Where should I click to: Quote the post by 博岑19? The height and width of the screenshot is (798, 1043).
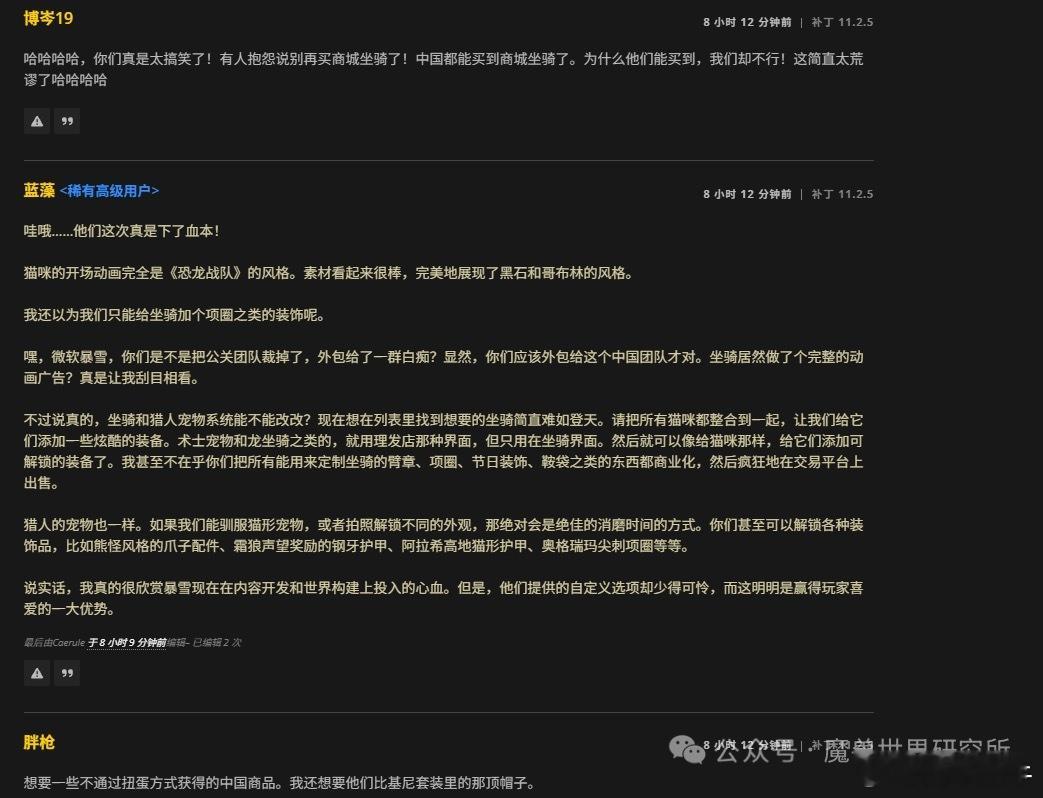tap(67, 121)
